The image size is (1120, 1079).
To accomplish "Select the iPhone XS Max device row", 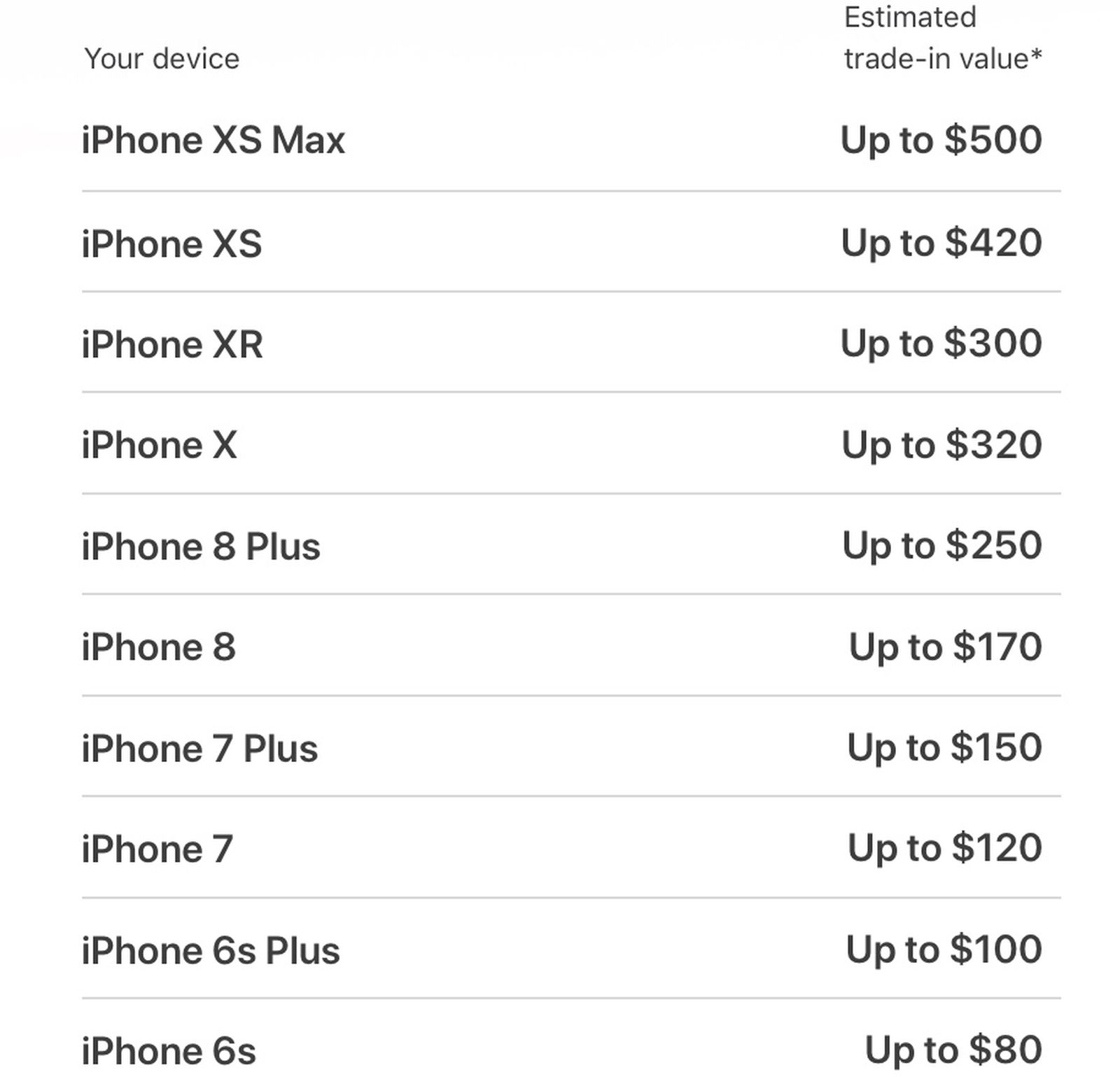I will tap(213, 140).
